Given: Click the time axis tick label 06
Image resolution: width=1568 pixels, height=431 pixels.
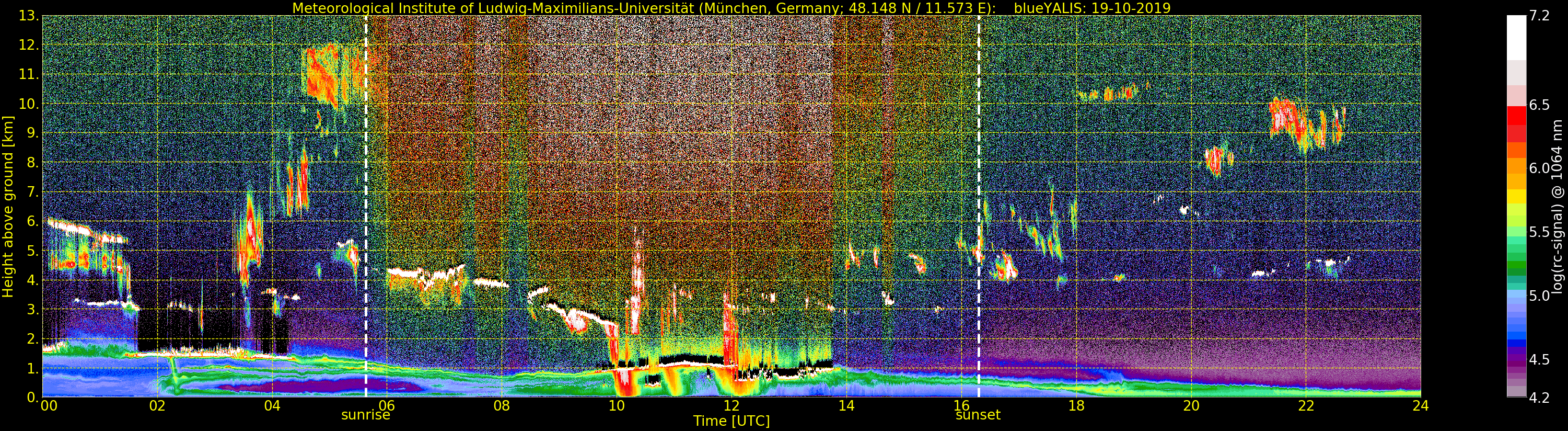Looking at the screenshot, I should pyautogui.click(x=387, y=405).
